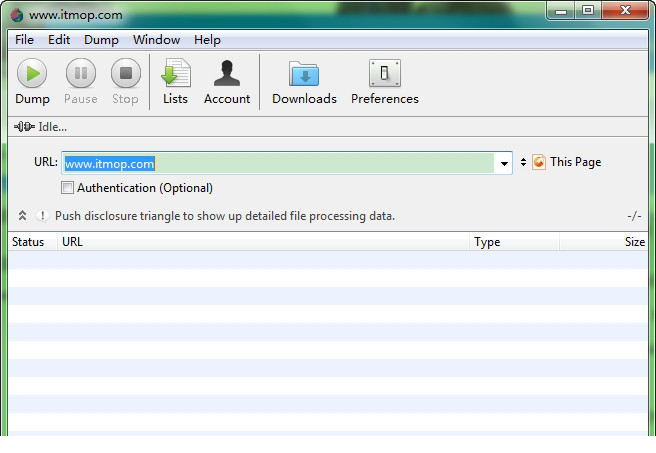656x453 pixels.
Task: Start the Dump with the green play icon
Action: point(32,73)
